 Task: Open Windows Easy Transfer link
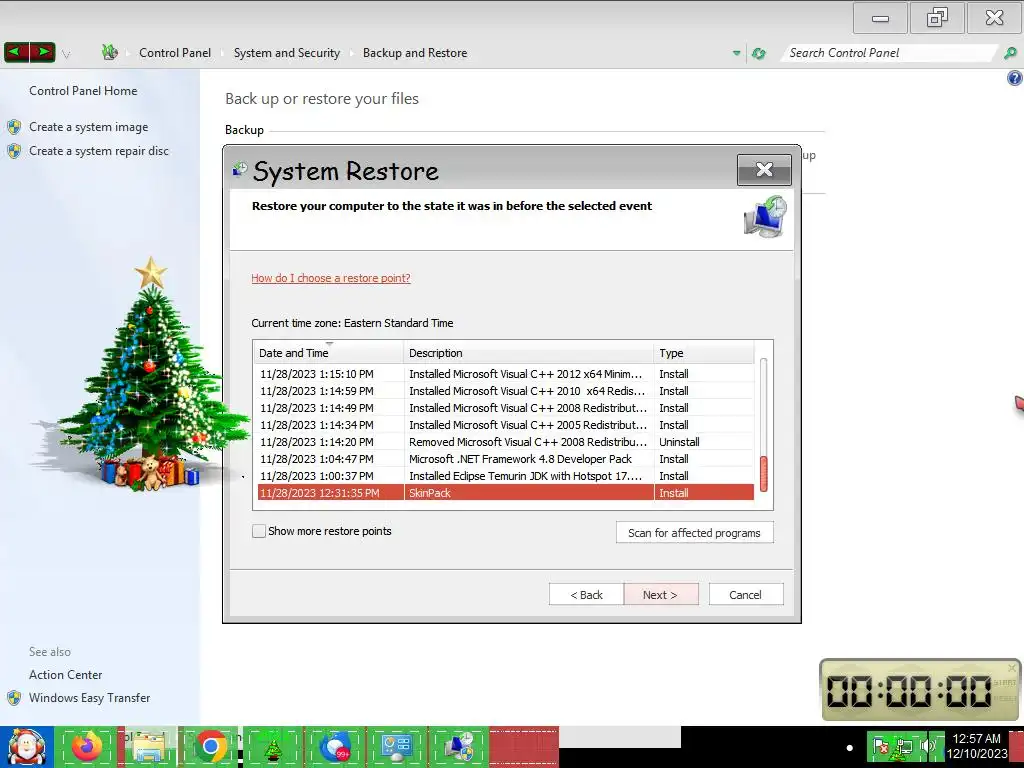tap(89, 697)
